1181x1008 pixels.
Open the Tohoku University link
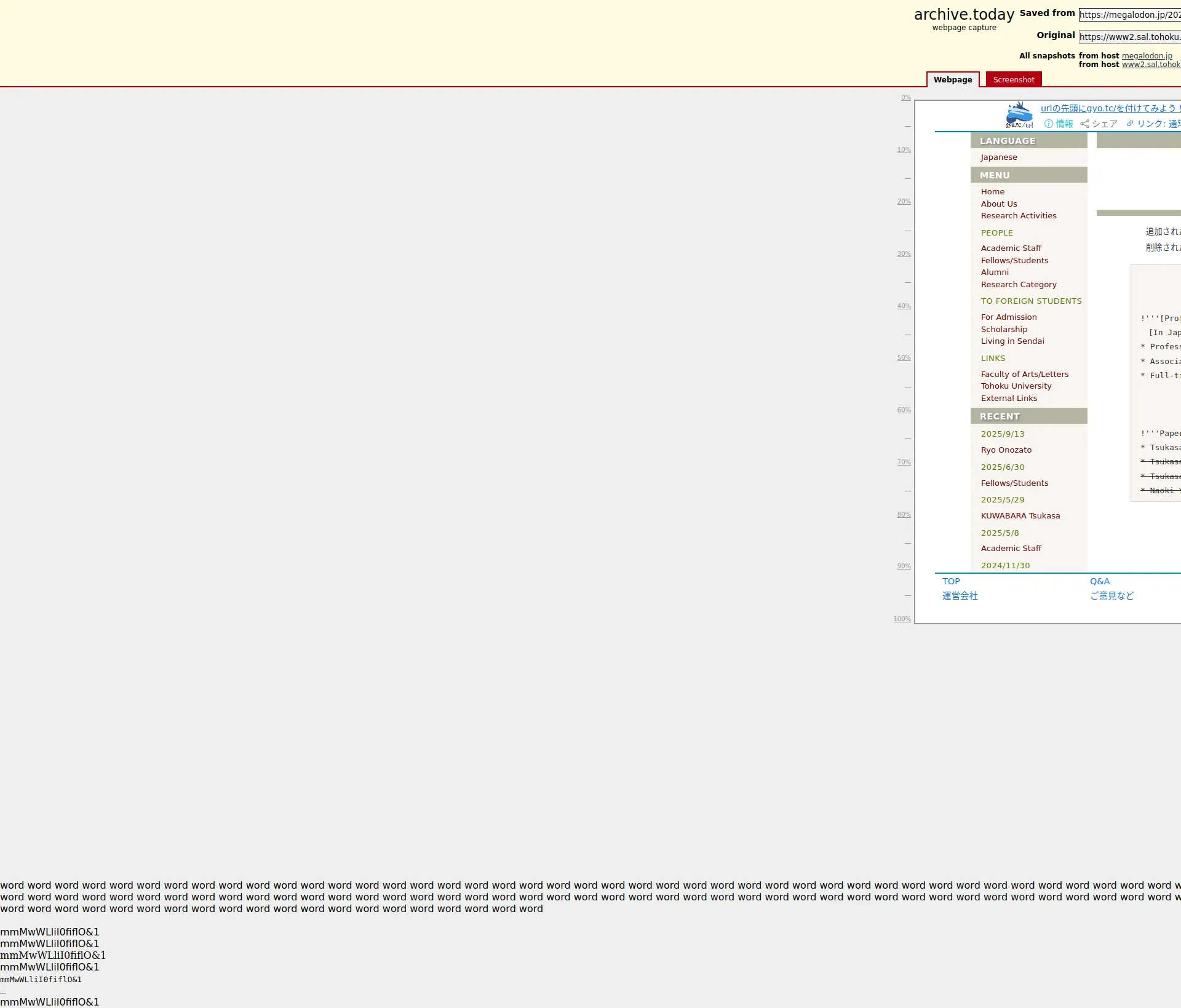click(1016, 386)
